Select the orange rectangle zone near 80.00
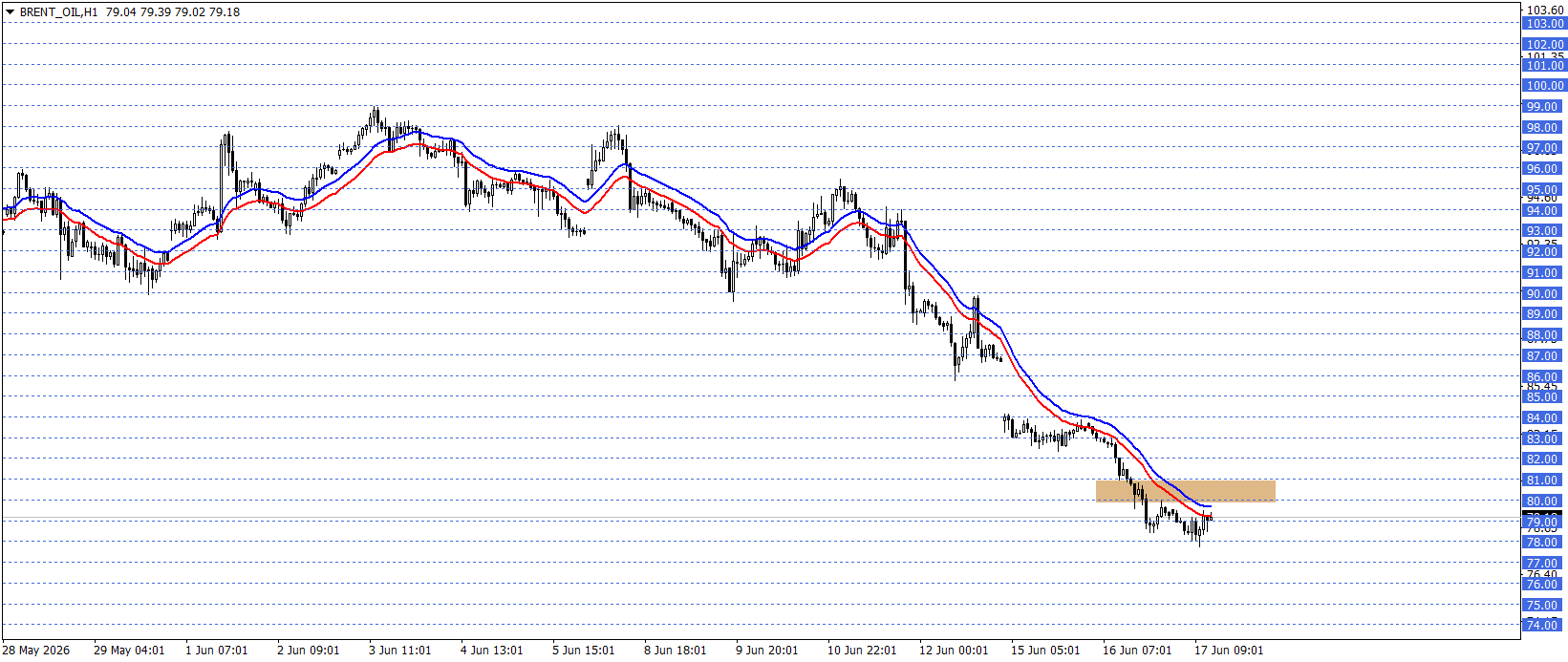1568x662 pixels. 1185,491
